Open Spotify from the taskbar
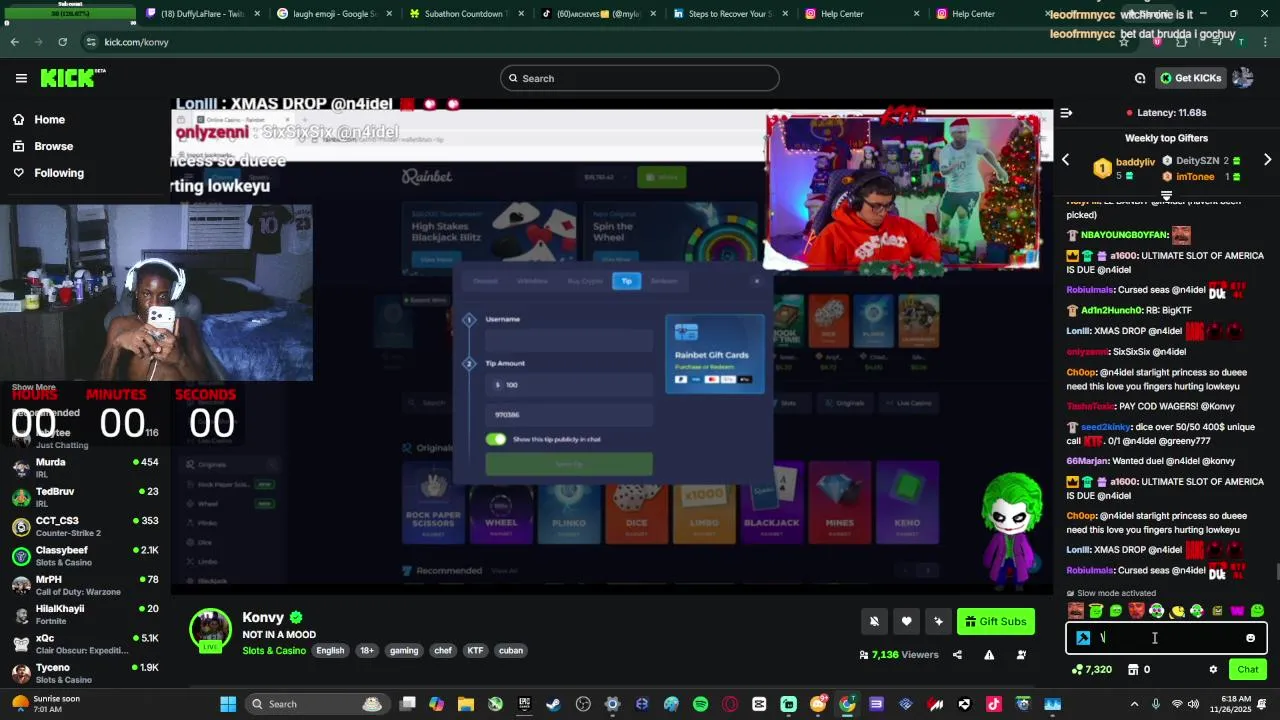Viewport: 1280px width, 720px height. pos(700,704)
